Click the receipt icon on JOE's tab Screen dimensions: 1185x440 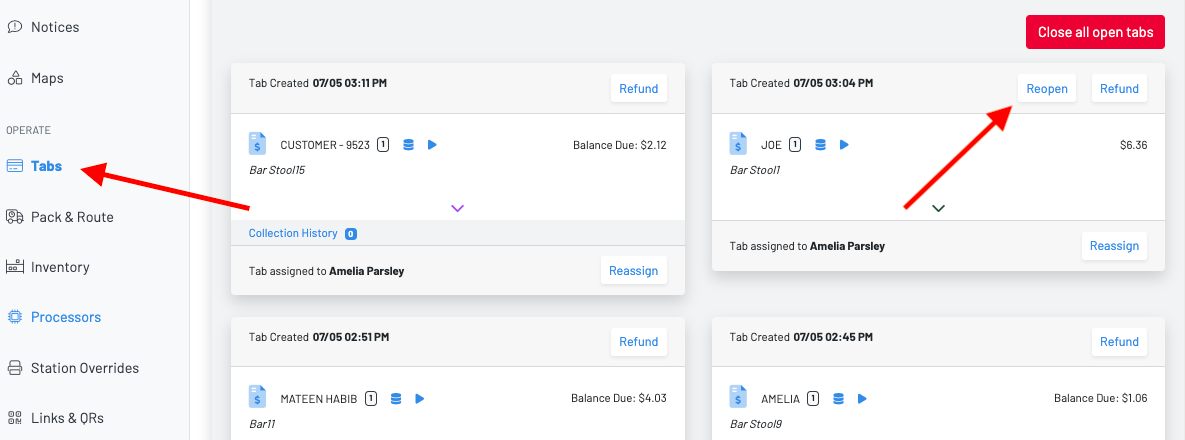(x=738, y=144)
